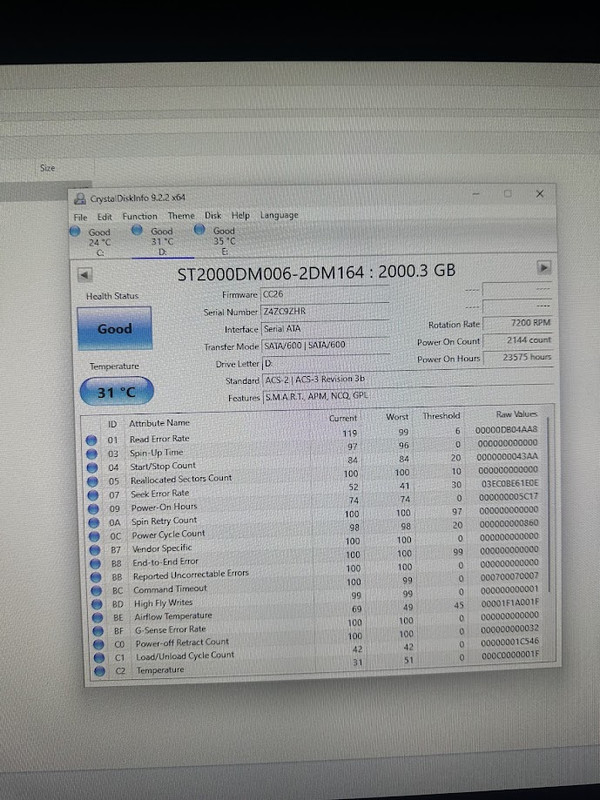Go to previous disk with left arrow
Image resolution: width=600 pixels, height=800 pixels.
[85, 275]
